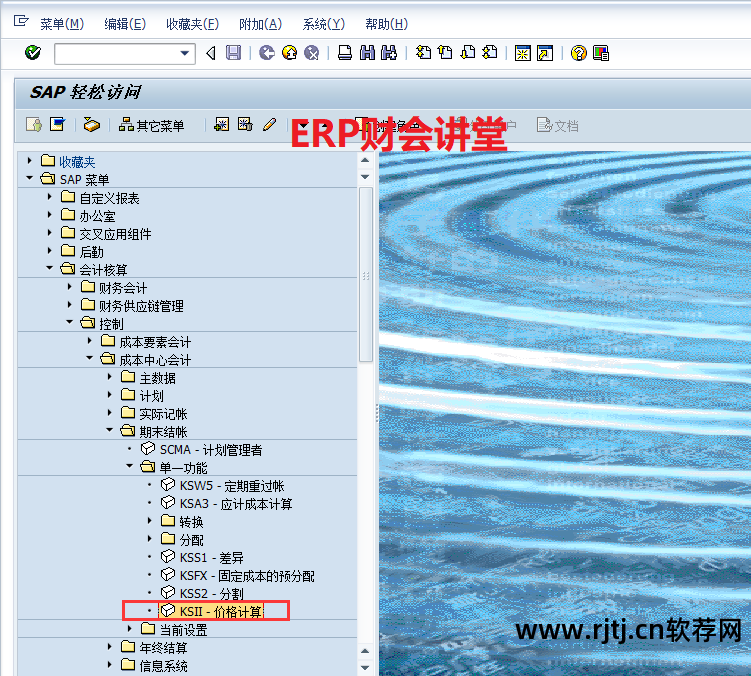Click the Delete Favorites icon
This screenshot has width=751, height=676.
click(x=245, y=125)
